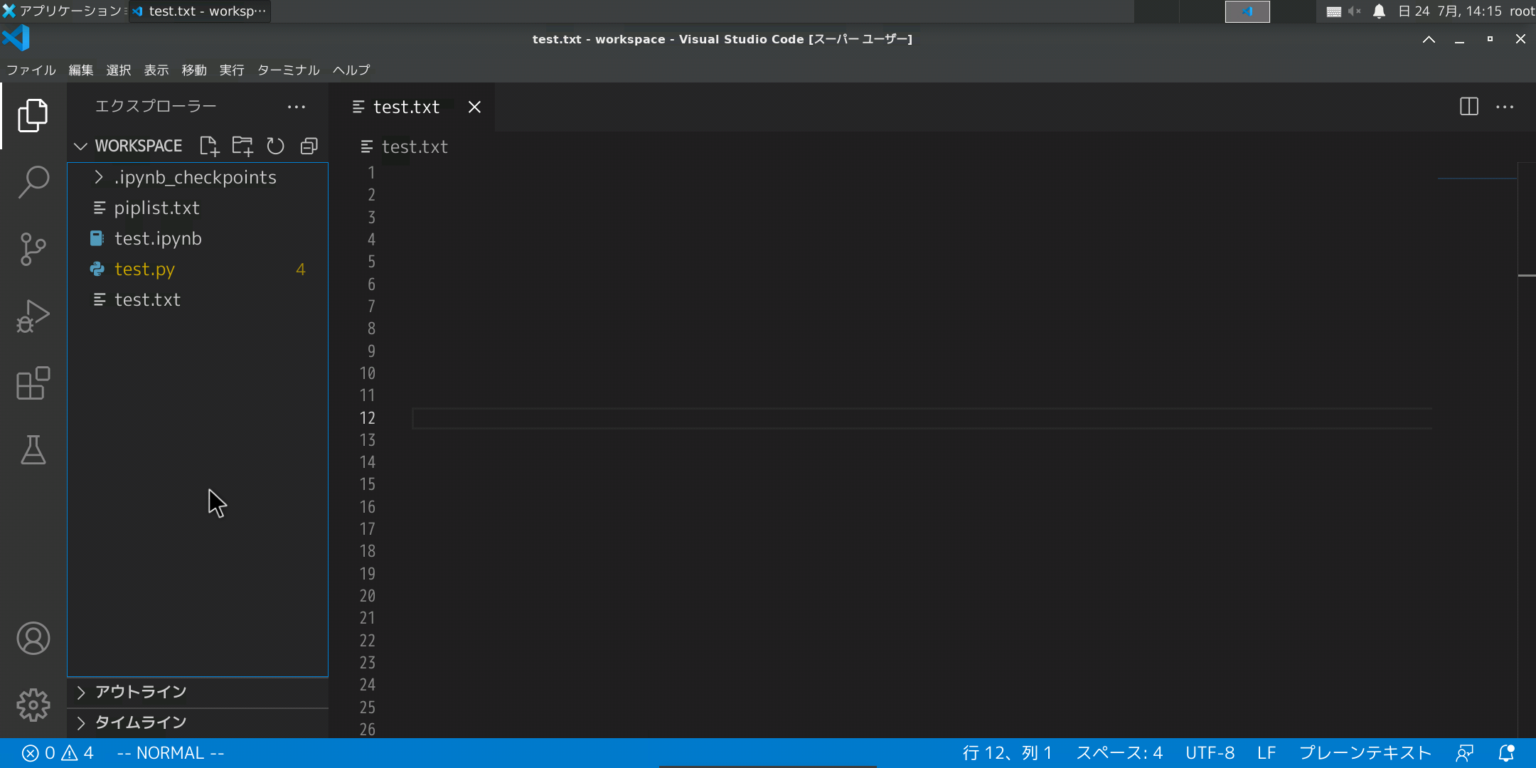The image size is (1536, 768).
Task: Open the Search view
Action: coord(33,182)
